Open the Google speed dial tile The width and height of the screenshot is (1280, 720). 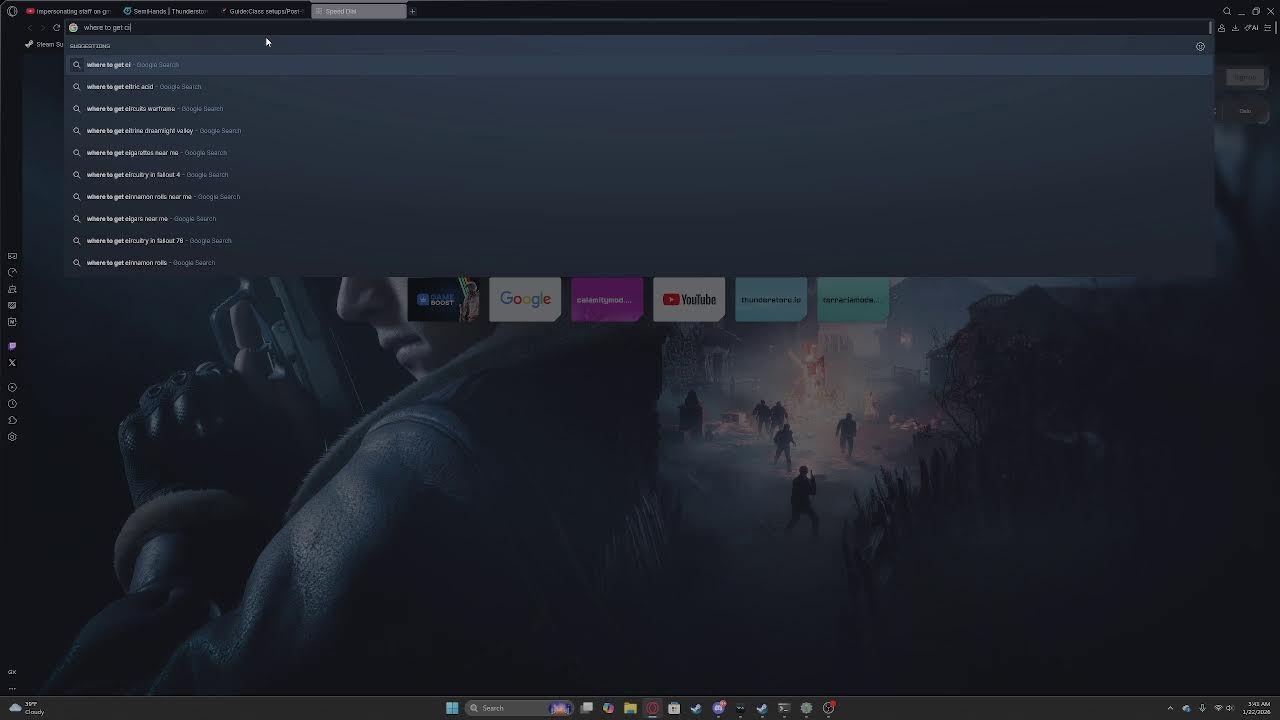[x=525, y=299]
